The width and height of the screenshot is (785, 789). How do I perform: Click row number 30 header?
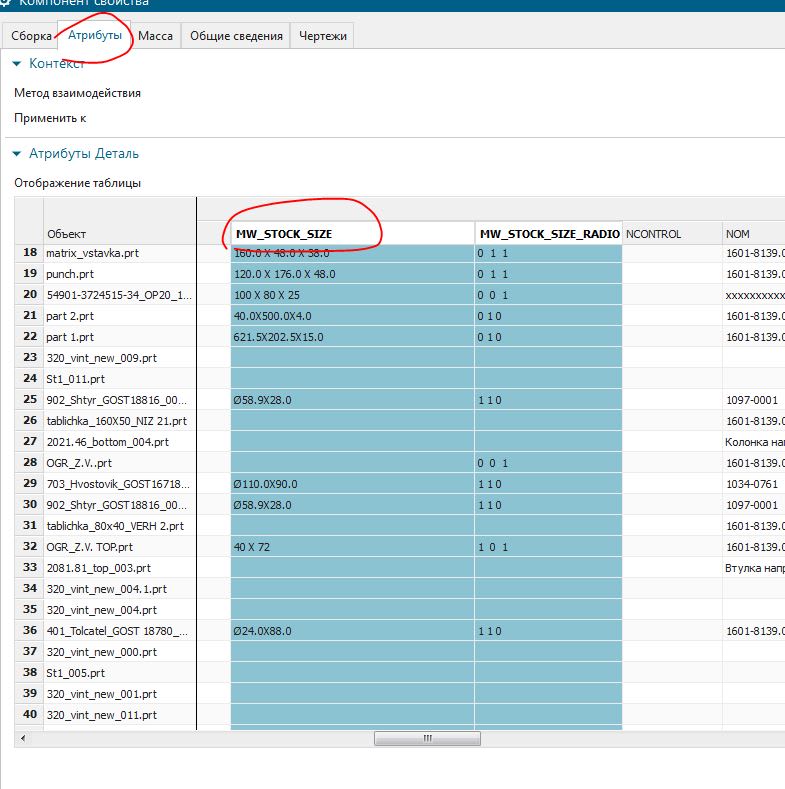tap(30, 505)
